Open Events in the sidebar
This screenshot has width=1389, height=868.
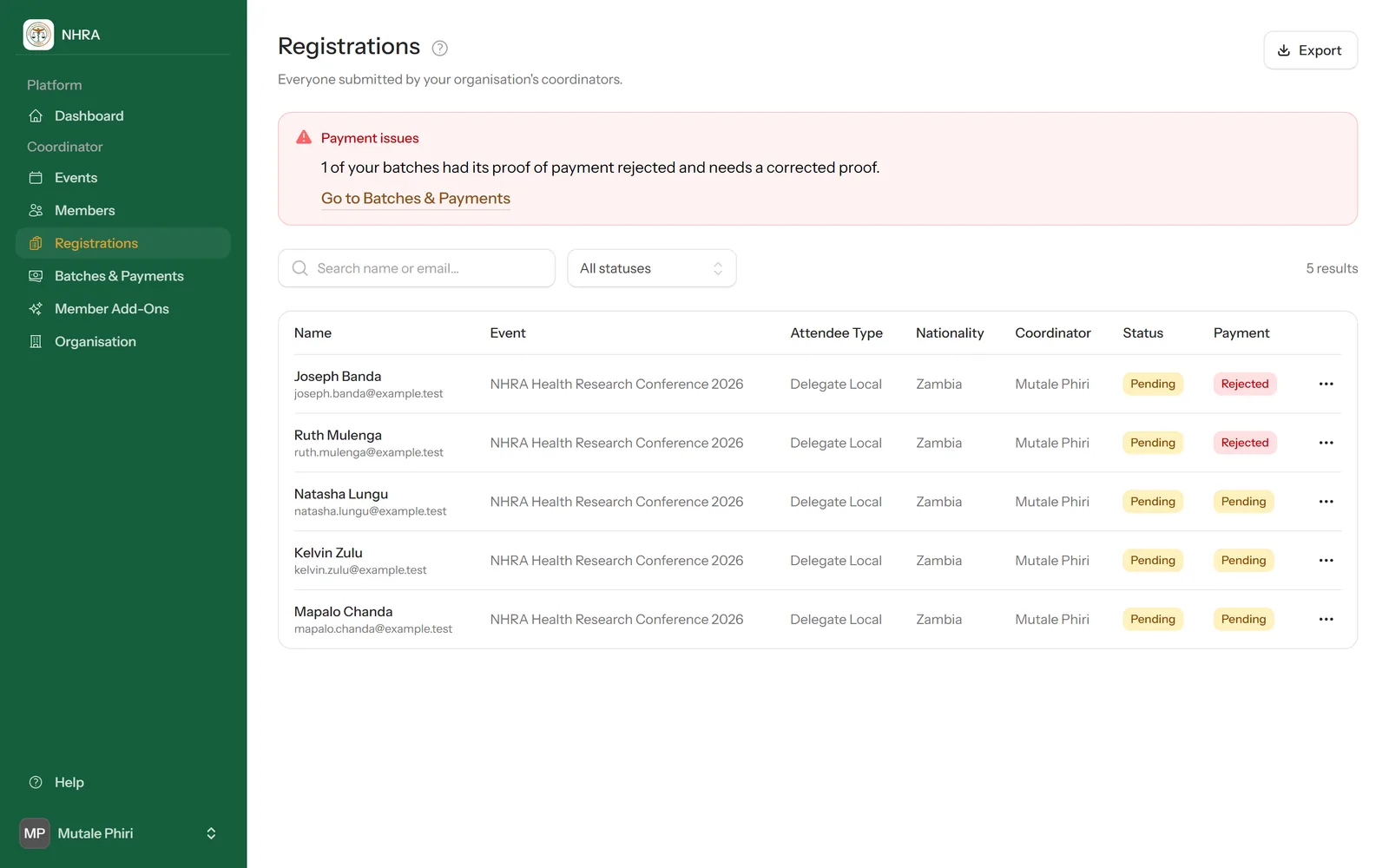[x=123, y=177]
